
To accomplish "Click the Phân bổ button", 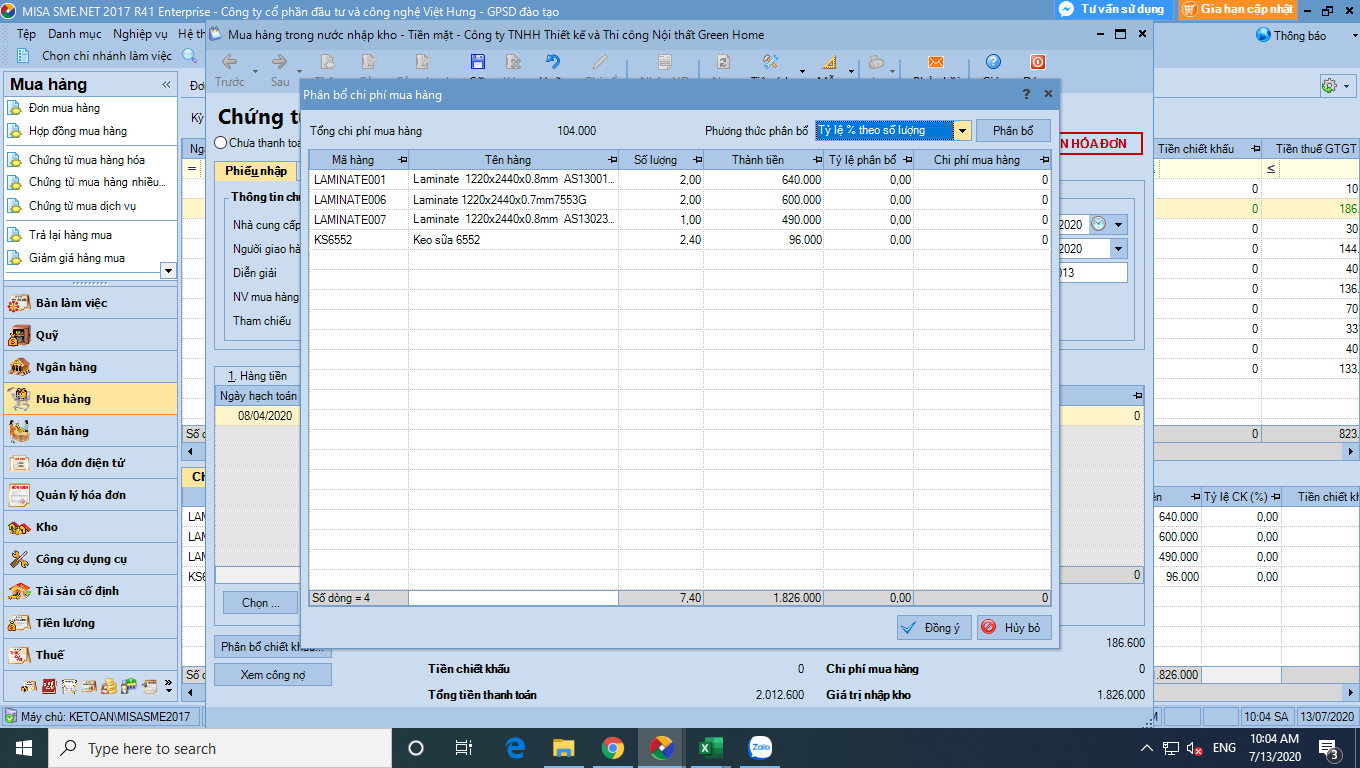I will click(x=1013, y=131).
